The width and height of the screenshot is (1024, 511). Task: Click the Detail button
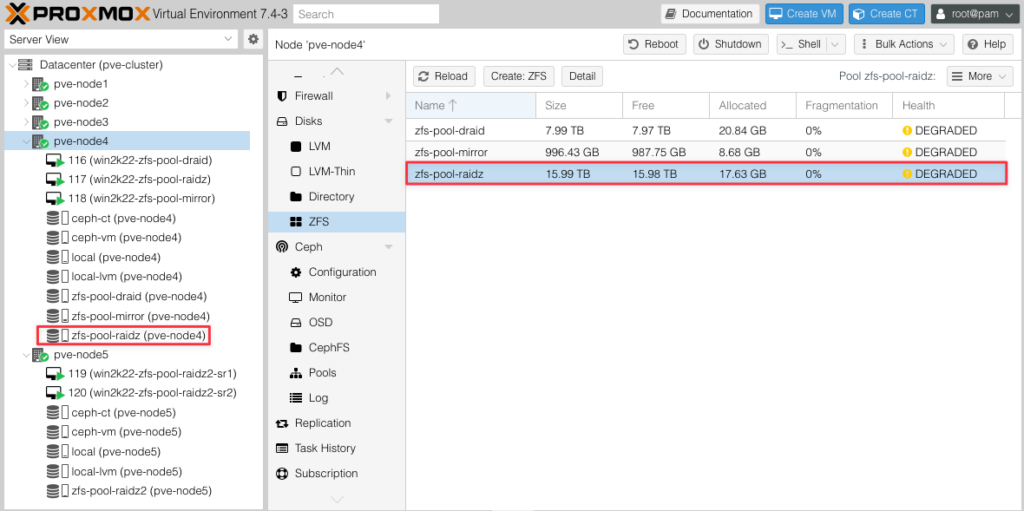(582, 76)
